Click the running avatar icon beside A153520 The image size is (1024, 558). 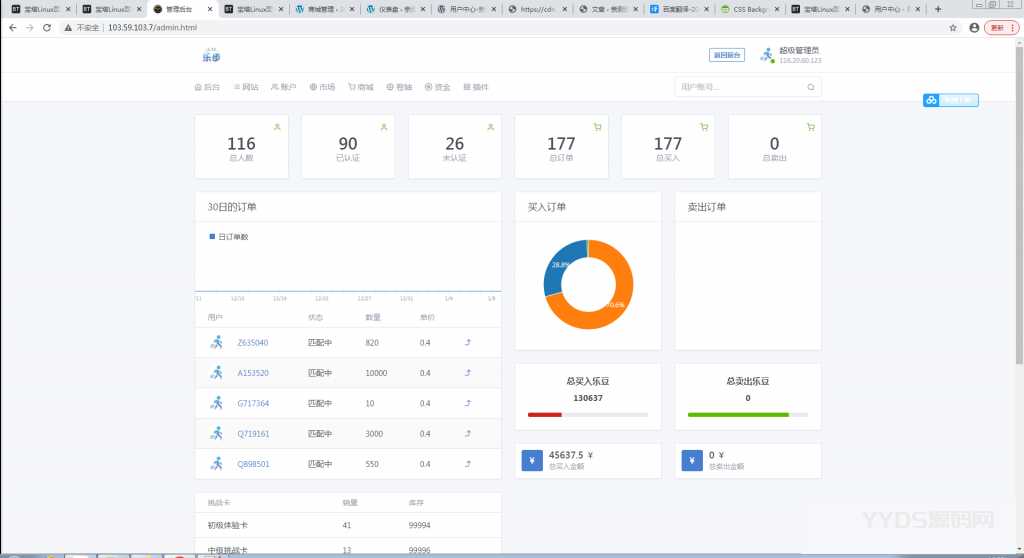[216, 373]
